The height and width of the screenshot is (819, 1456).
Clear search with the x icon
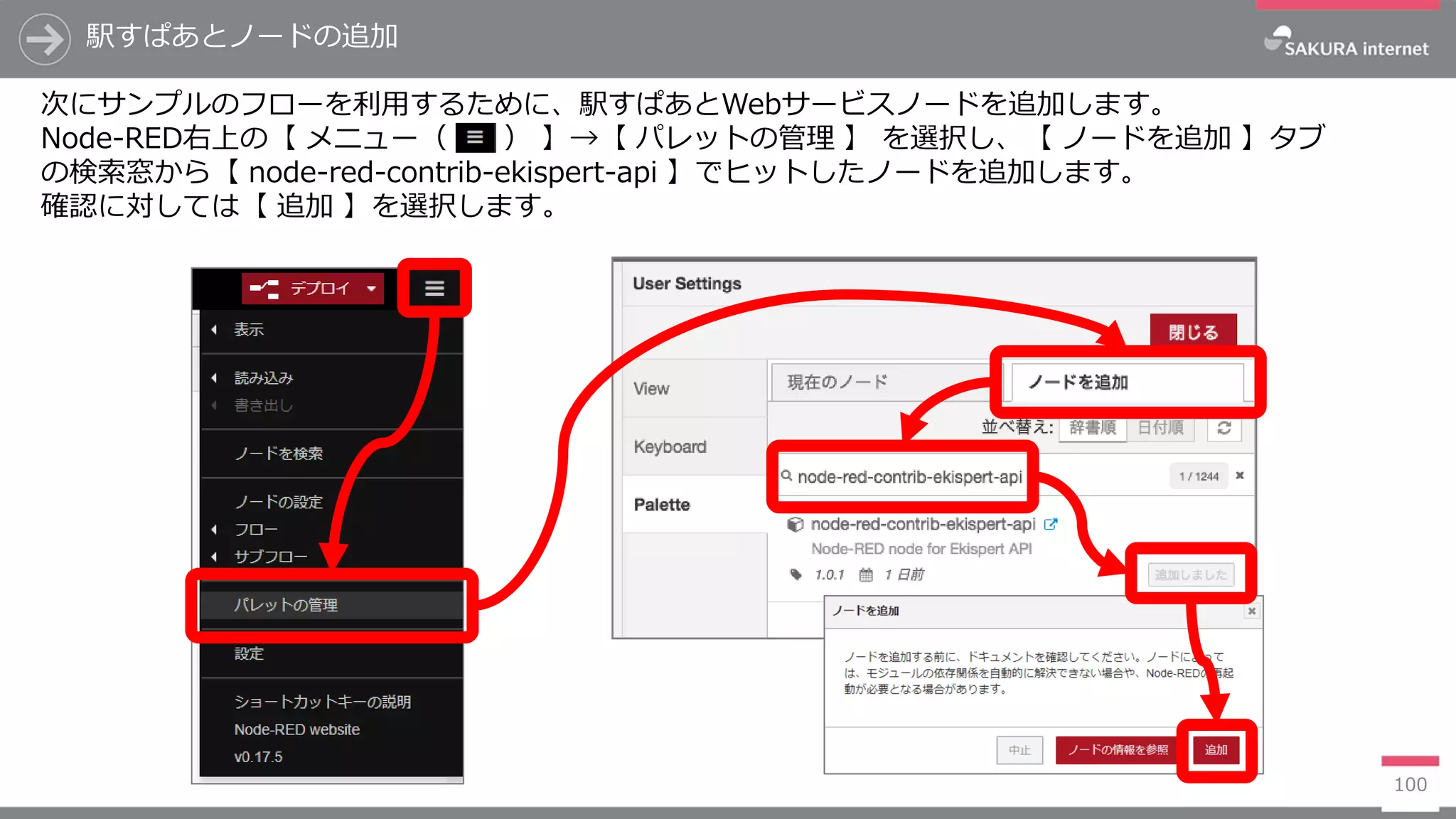(1240, 476)
